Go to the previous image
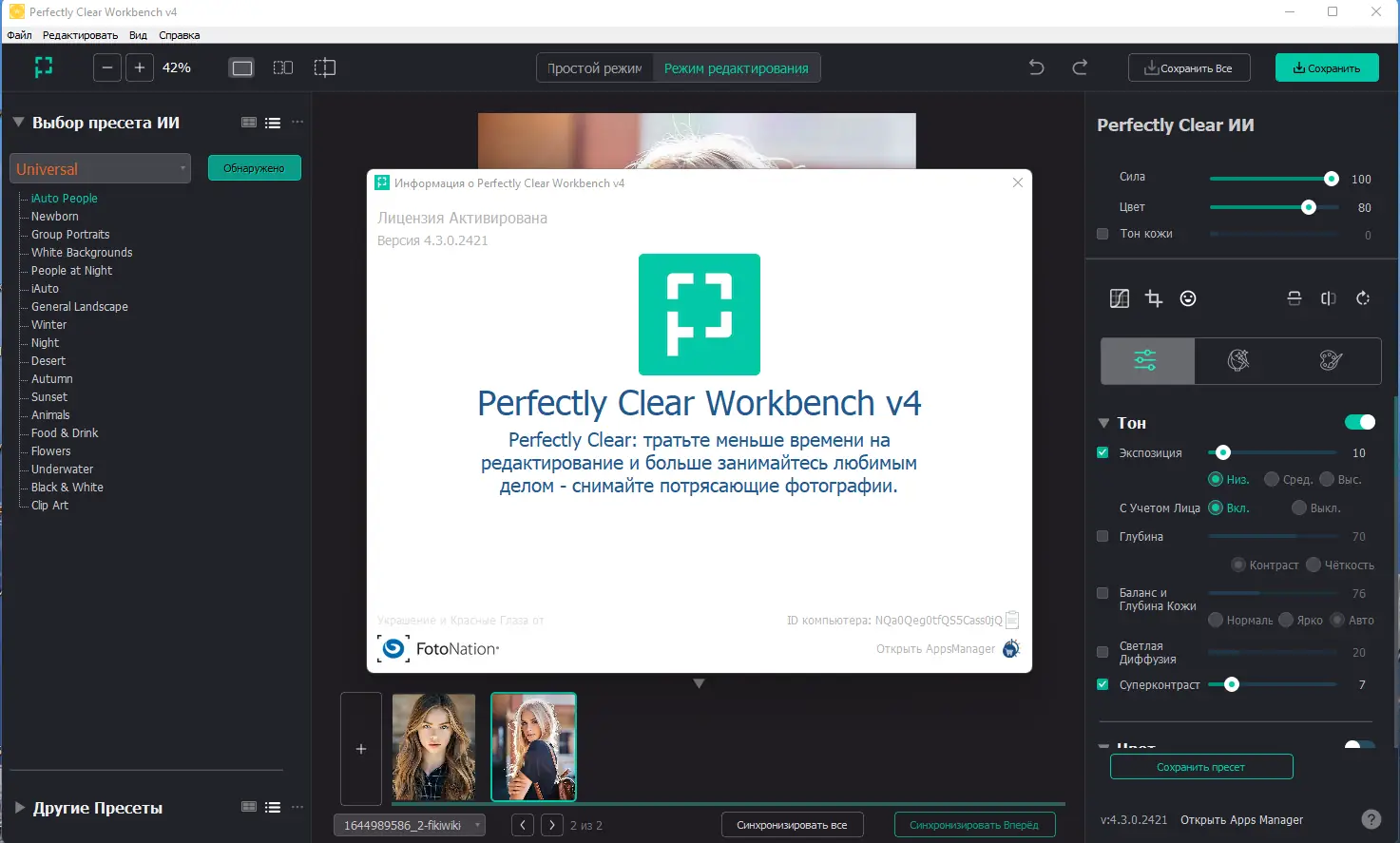The height and width of the screenshot is (843, 1400). tap(523, 825)
